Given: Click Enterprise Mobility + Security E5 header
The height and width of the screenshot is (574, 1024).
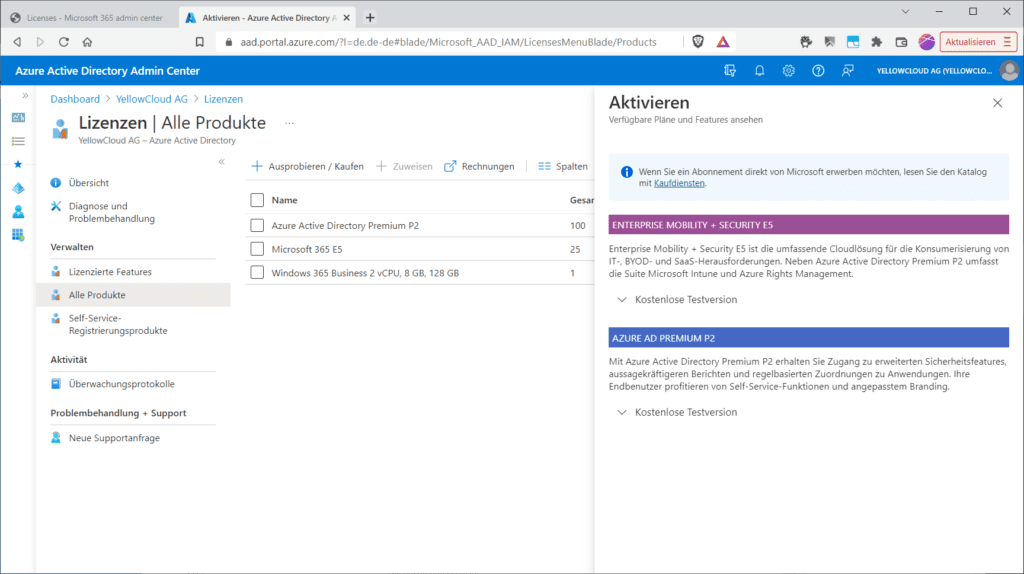Looking at the screenshot, I should click(x=808, y=225).
